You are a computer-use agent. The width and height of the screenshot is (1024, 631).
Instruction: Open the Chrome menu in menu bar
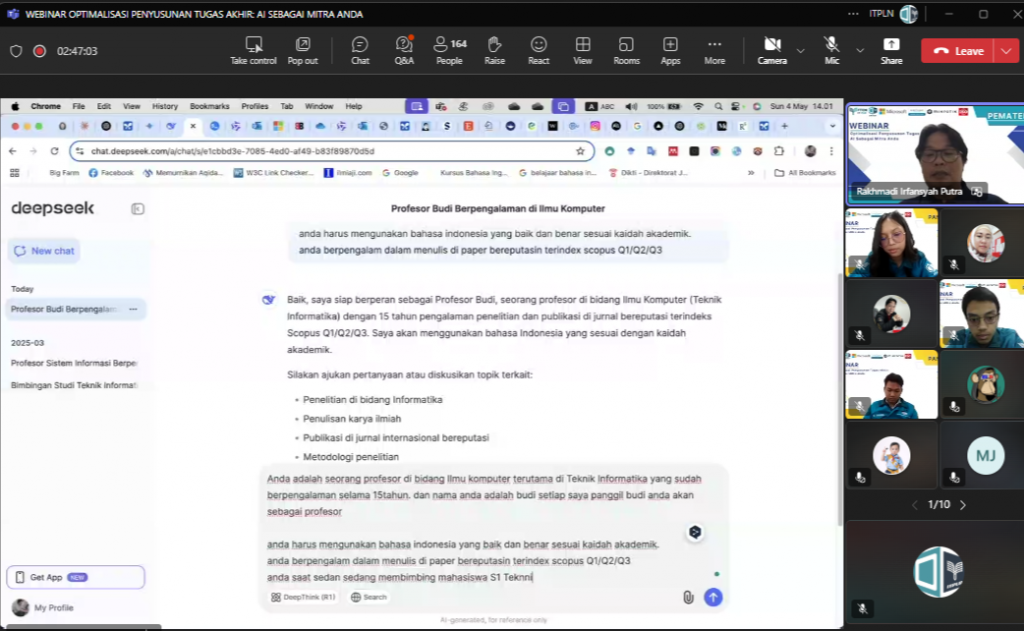coord(46,106)
